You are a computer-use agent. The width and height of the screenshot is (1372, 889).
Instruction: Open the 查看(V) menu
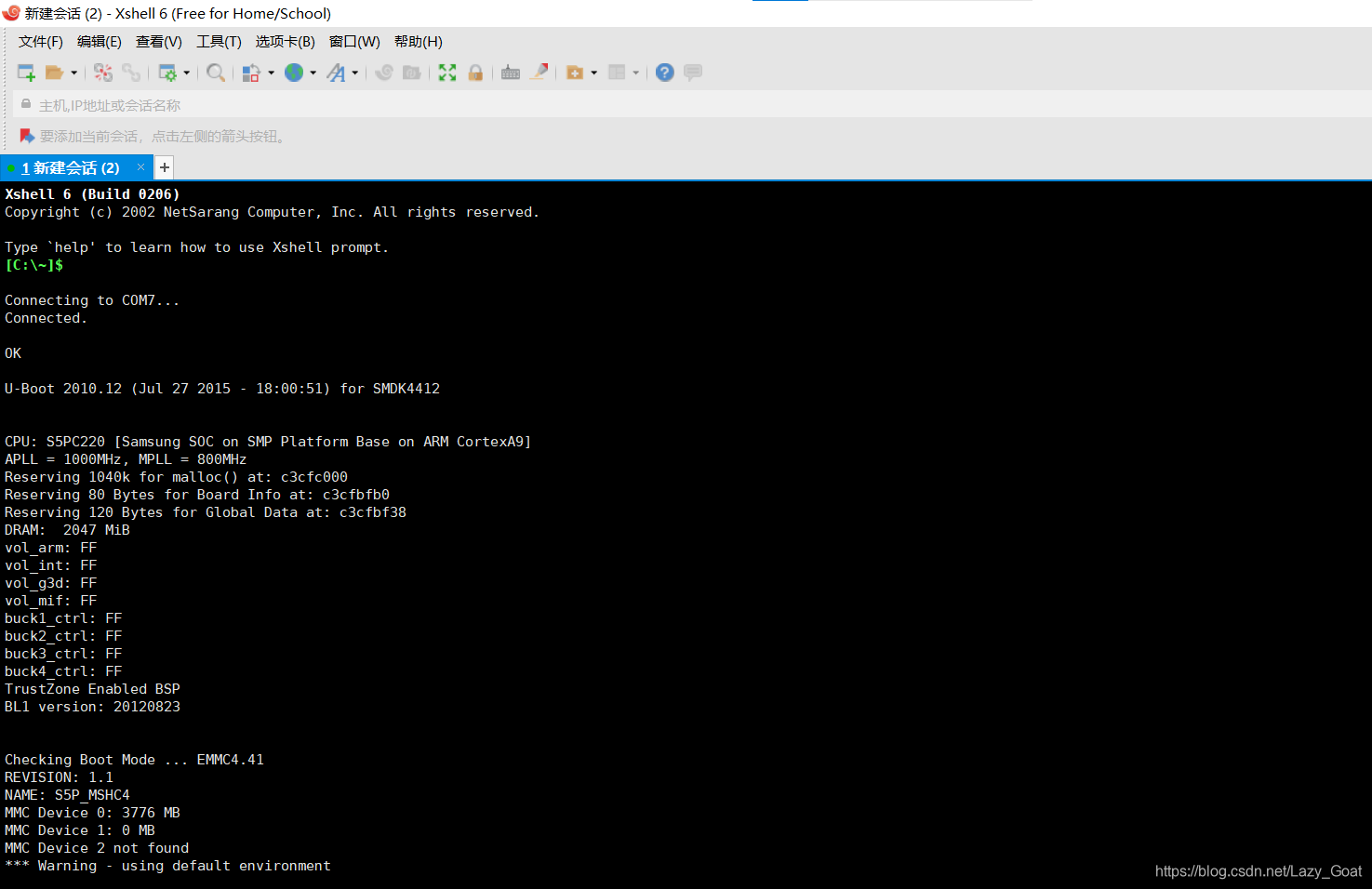coord(159,42)
